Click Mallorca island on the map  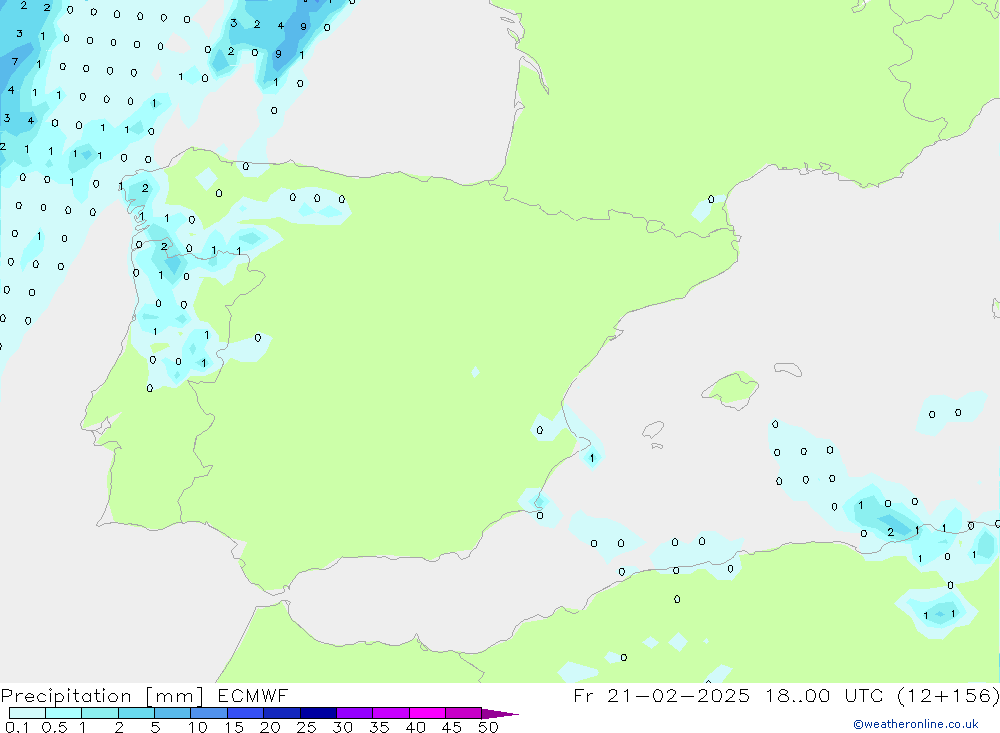point(731,389)
